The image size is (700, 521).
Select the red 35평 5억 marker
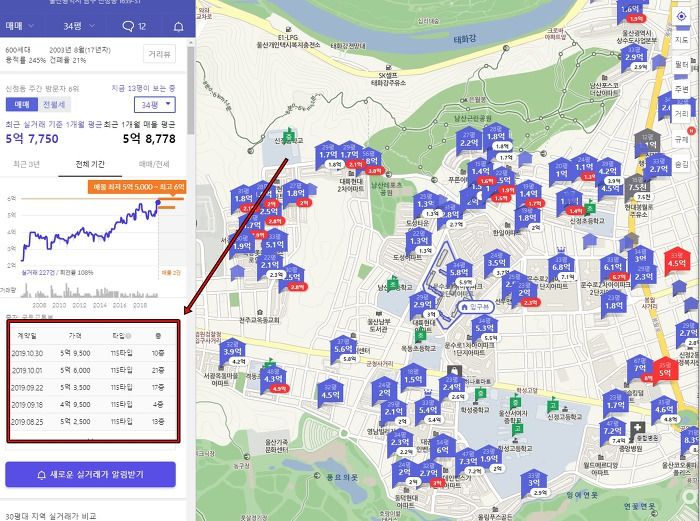[x=665, y=371]
